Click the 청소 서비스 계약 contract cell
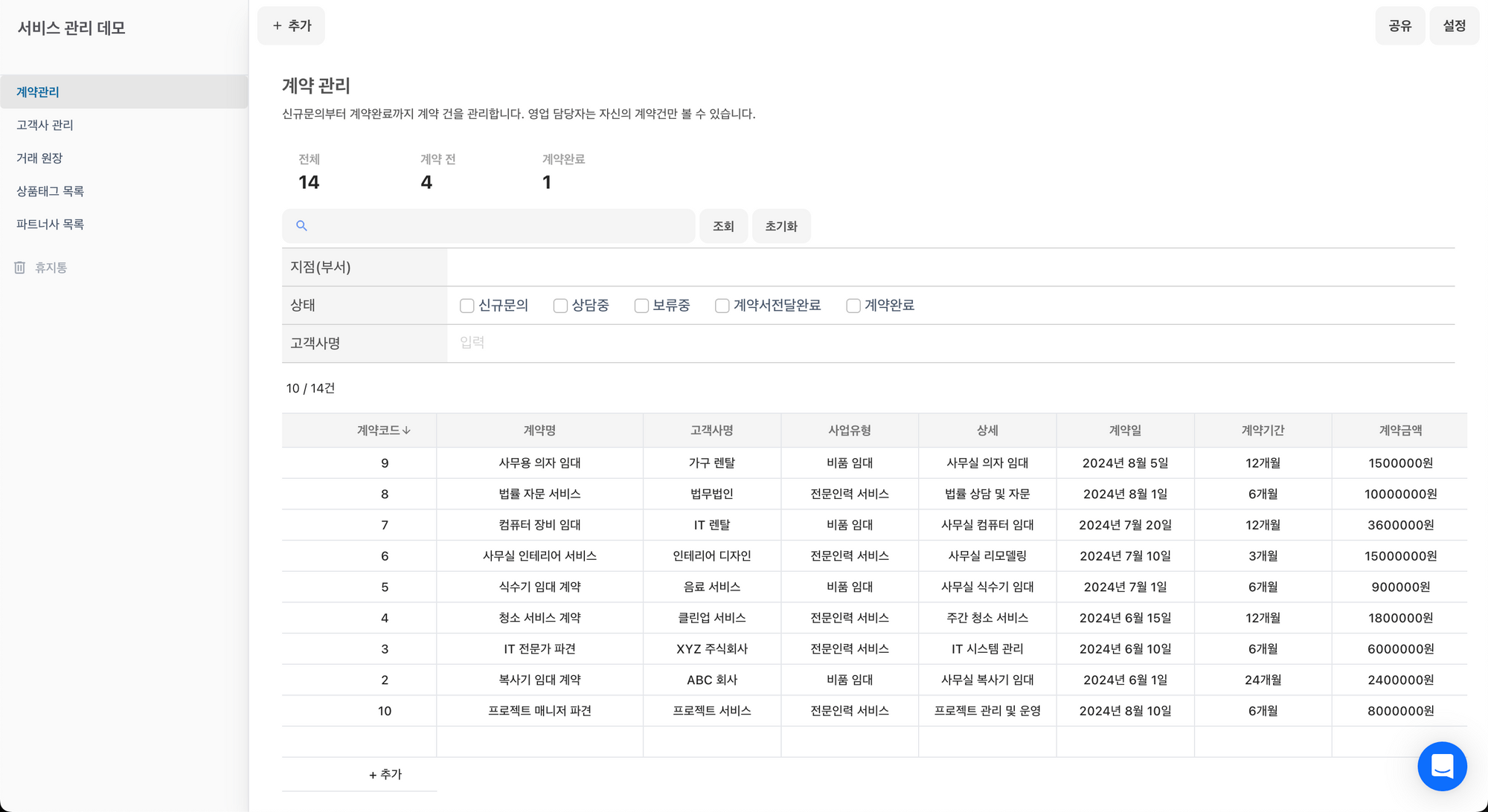Screen dimensions: 1488x812 click(x=539, y=618)
